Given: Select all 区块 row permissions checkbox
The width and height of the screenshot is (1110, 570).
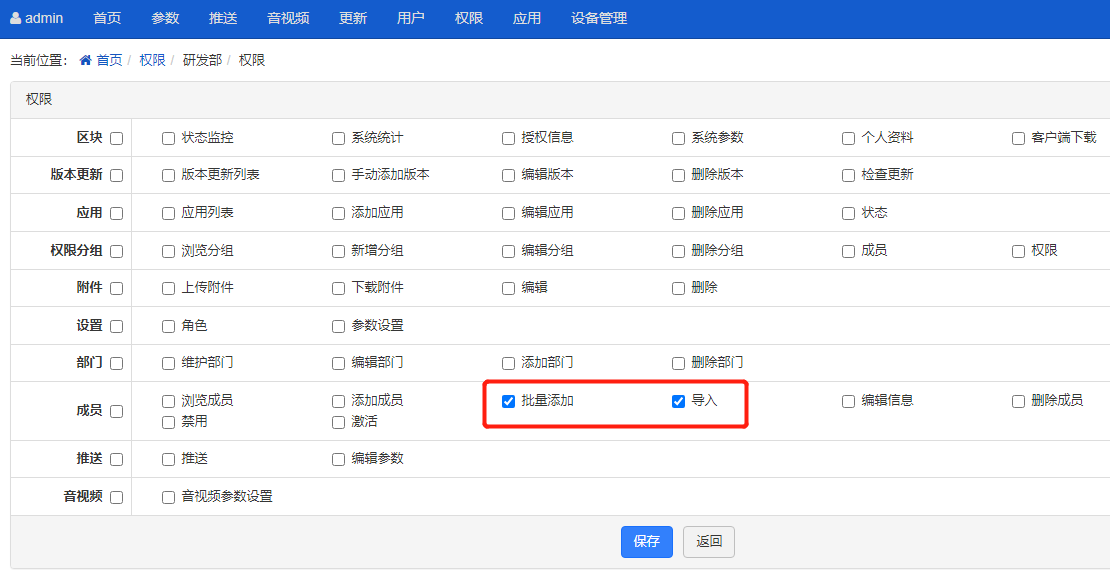Looking at the screenshot, I should click(x=117, y=138).
